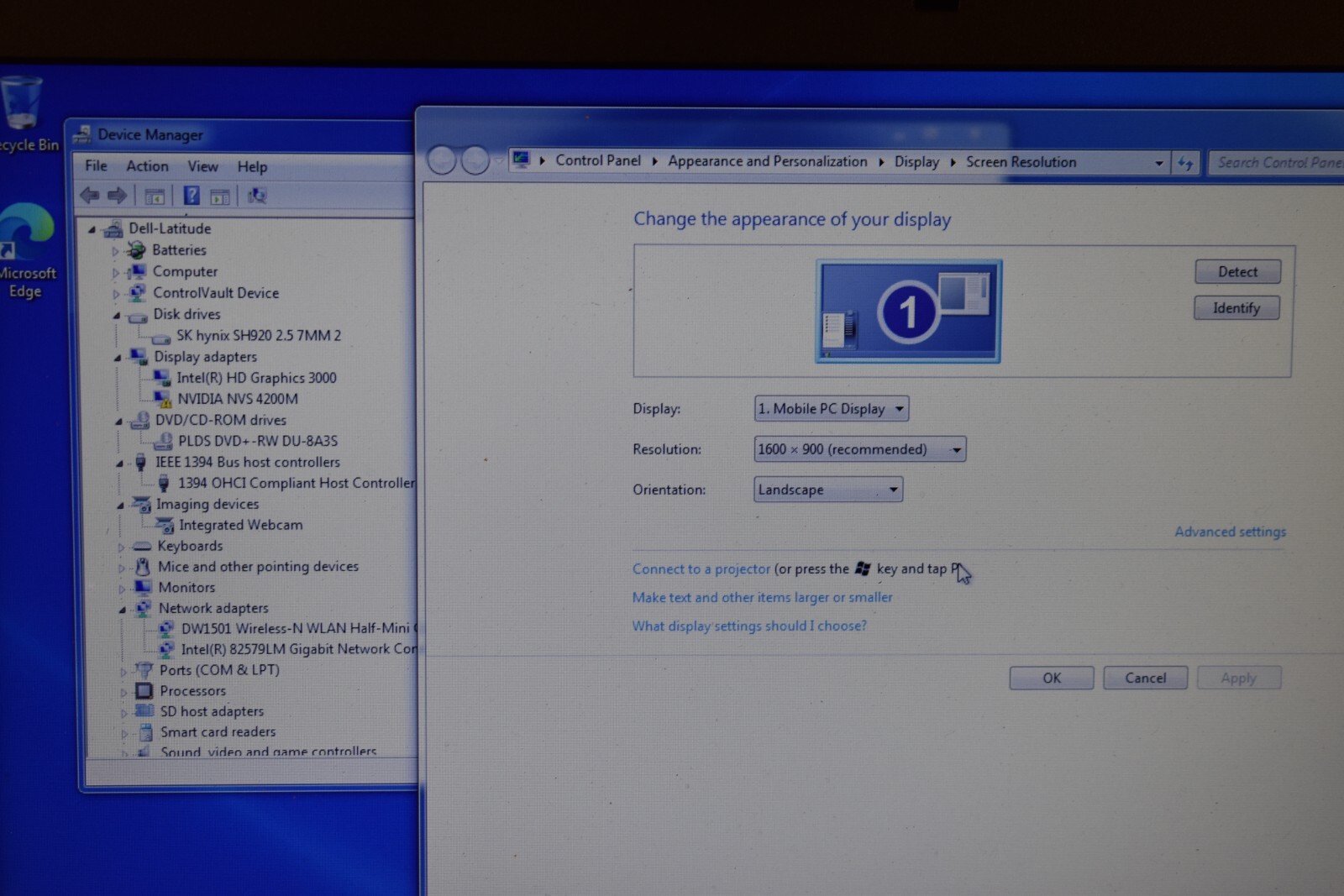The width and height of the screenshot is (1344, 896).
Task: Collapse the Dell-Latitude root node
Action: tap(92, 228)
